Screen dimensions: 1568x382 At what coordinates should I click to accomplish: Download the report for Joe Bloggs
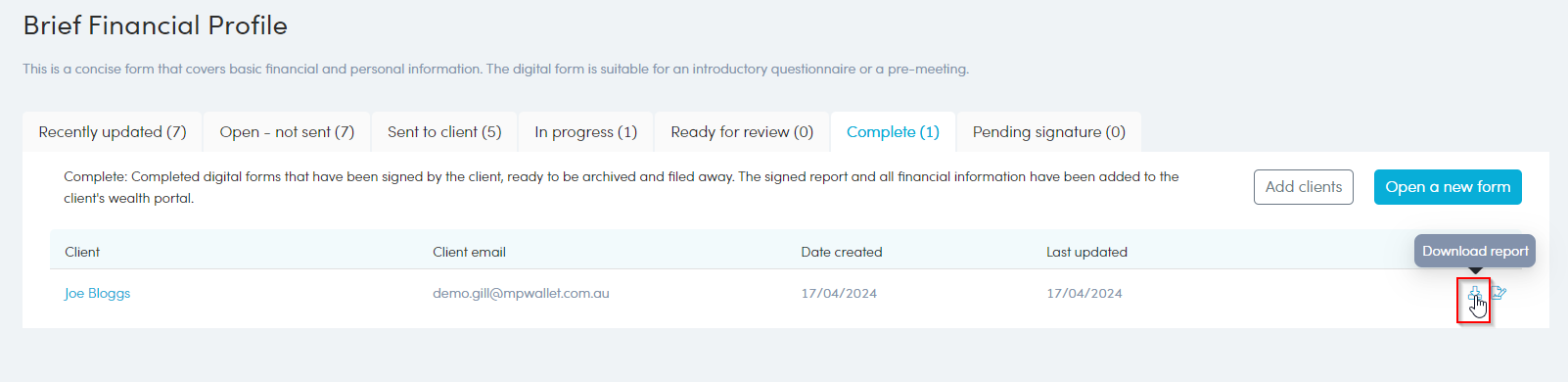tap(1474, 293)
